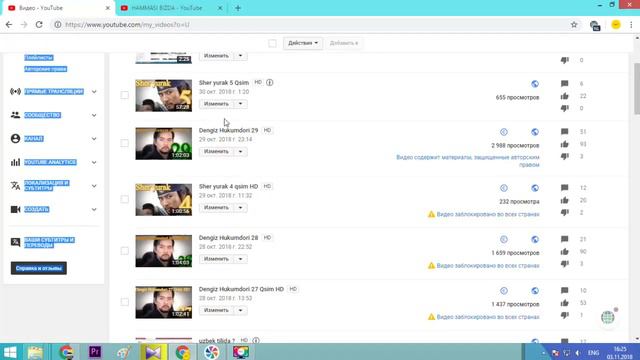
Task: Open the Сообщество sidebar menu item
Action: (x=42, y=115)
